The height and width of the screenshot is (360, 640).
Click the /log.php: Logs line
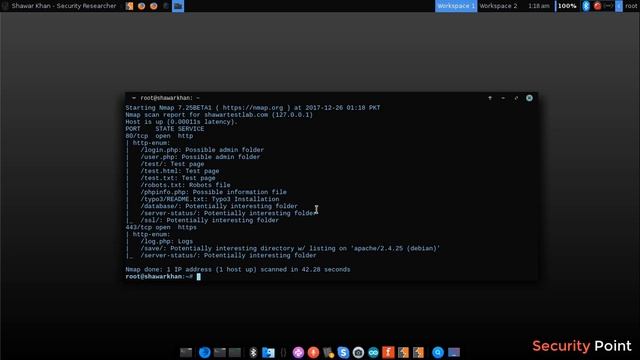pyautogui.click(x=167, y=241)
